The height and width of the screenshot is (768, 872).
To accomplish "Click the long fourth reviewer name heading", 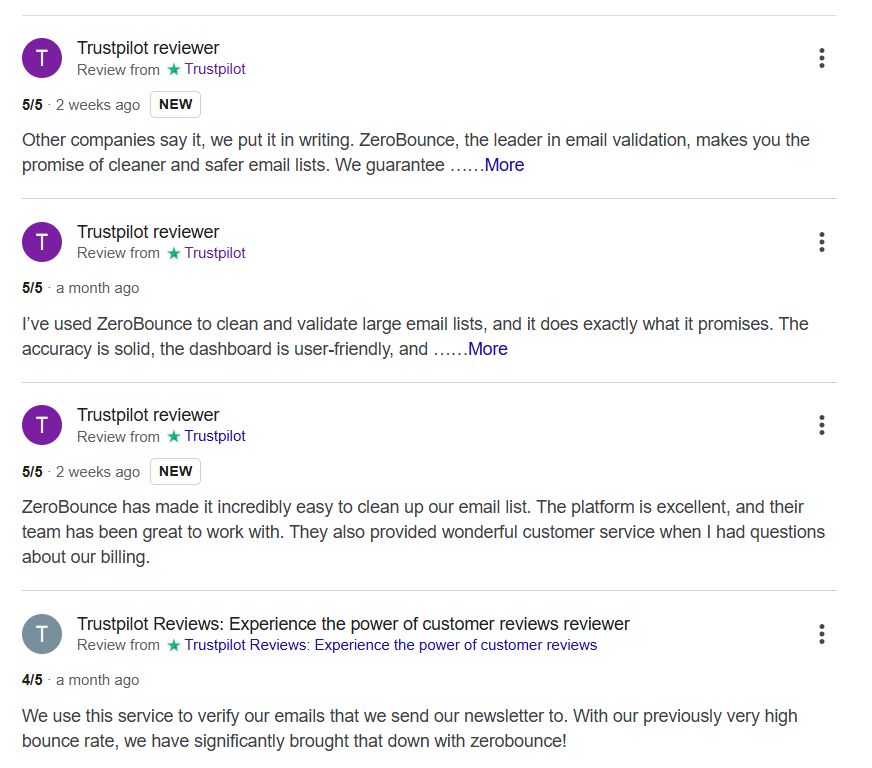I will 353,624.
